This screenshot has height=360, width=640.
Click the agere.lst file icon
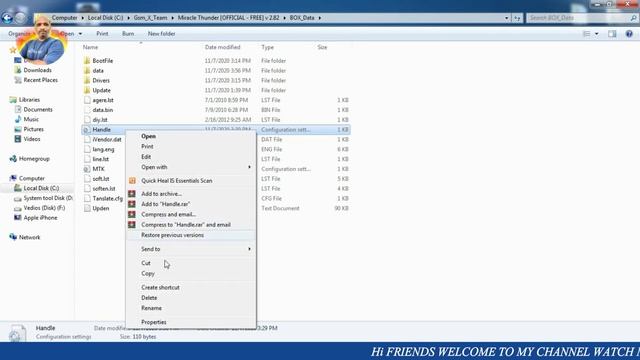pyautogui.click(x=87, y=100)
